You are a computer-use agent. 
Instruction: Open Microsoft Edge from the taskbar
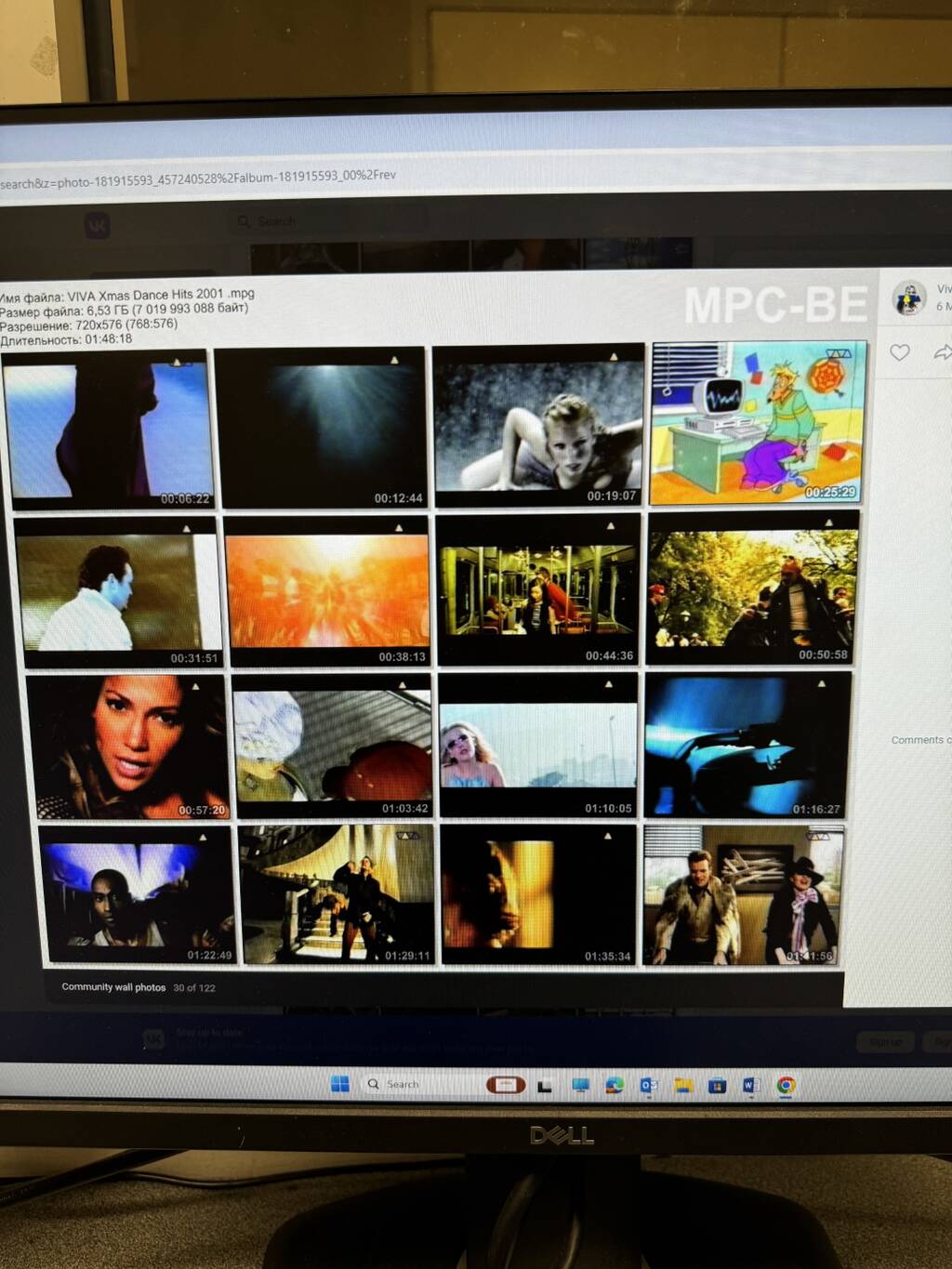click(615, 1085)
